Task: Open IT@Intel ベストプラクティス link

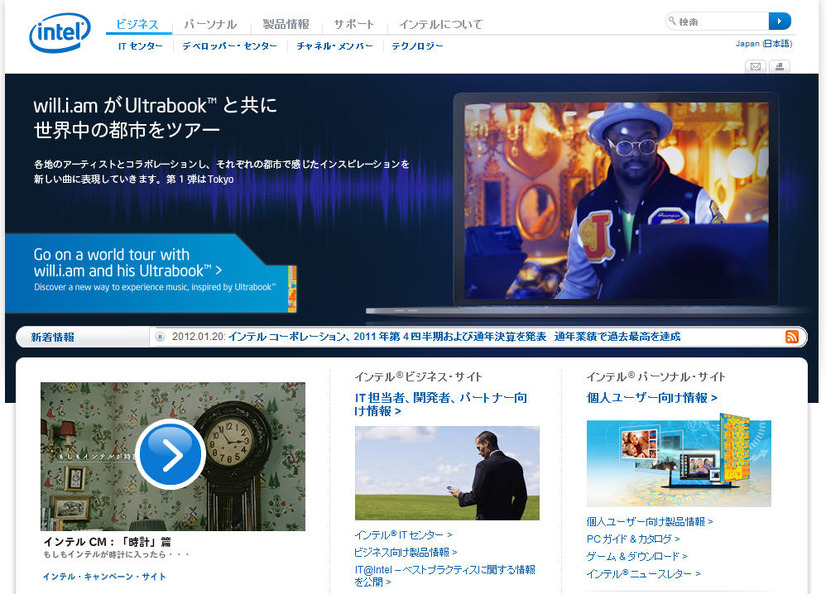Action: [445, 576]
